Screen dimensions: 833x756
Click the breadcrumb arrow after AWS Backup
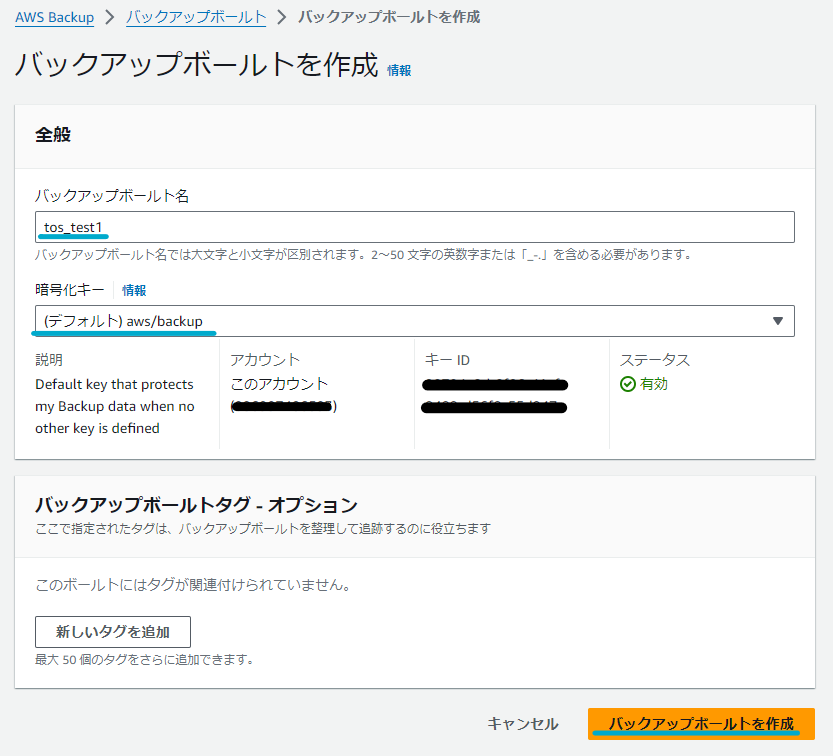[110, 18]
